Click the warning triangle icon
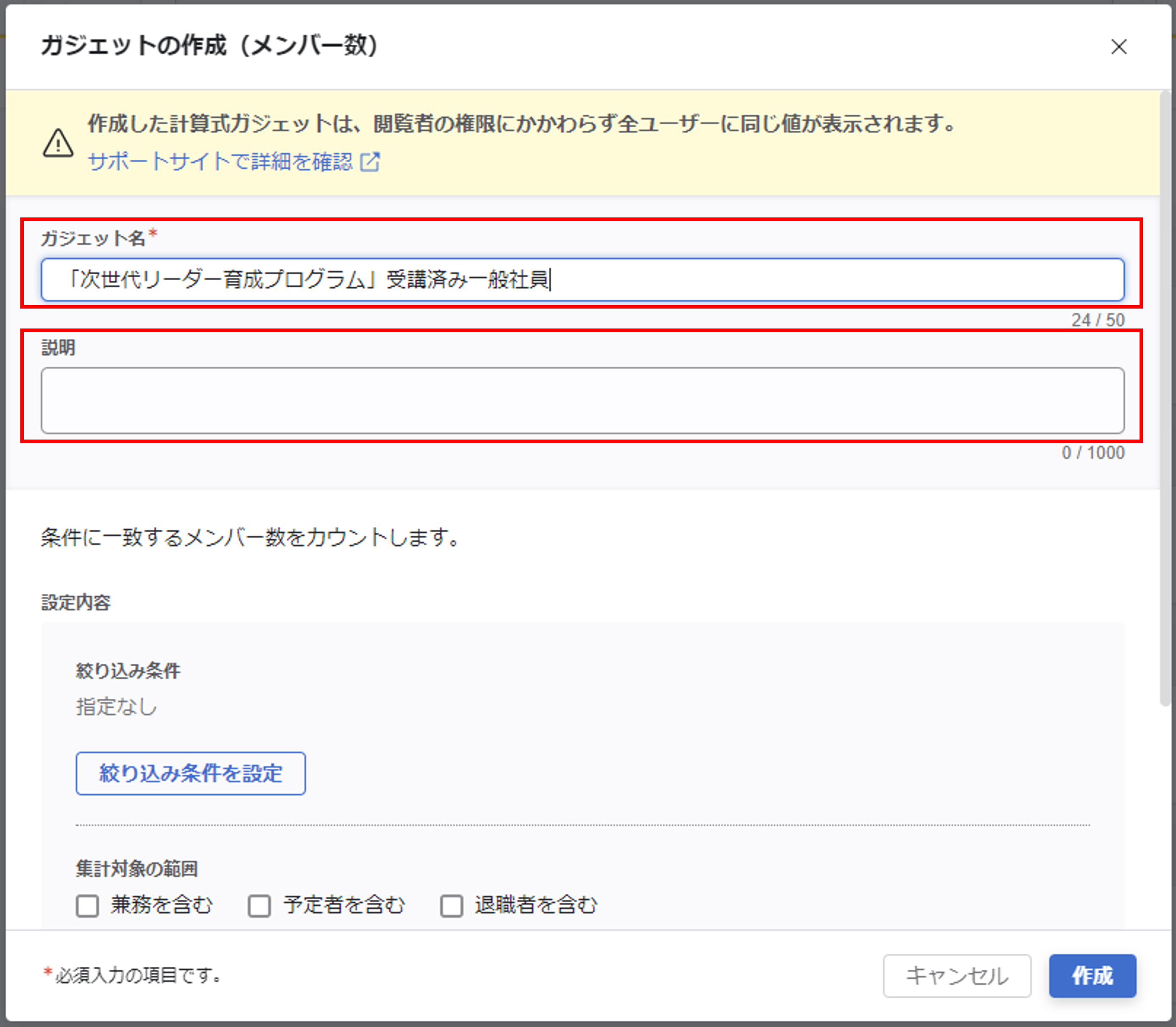 (58, 143)
